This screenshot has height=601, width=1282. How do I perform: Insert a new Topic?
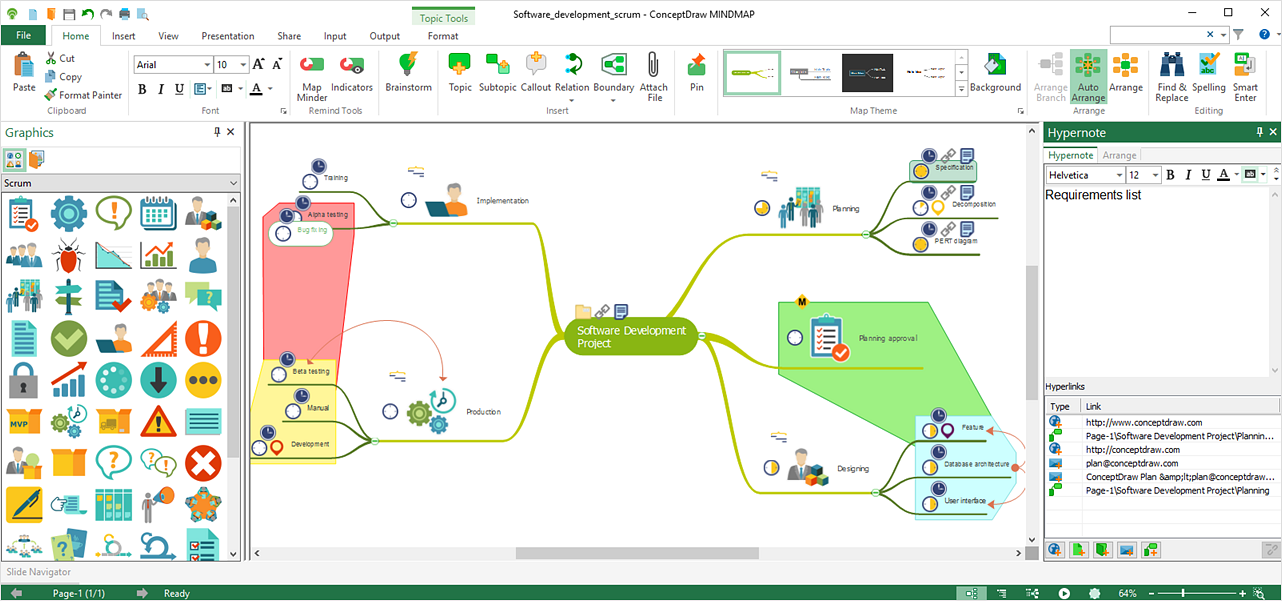pos(460,74)
